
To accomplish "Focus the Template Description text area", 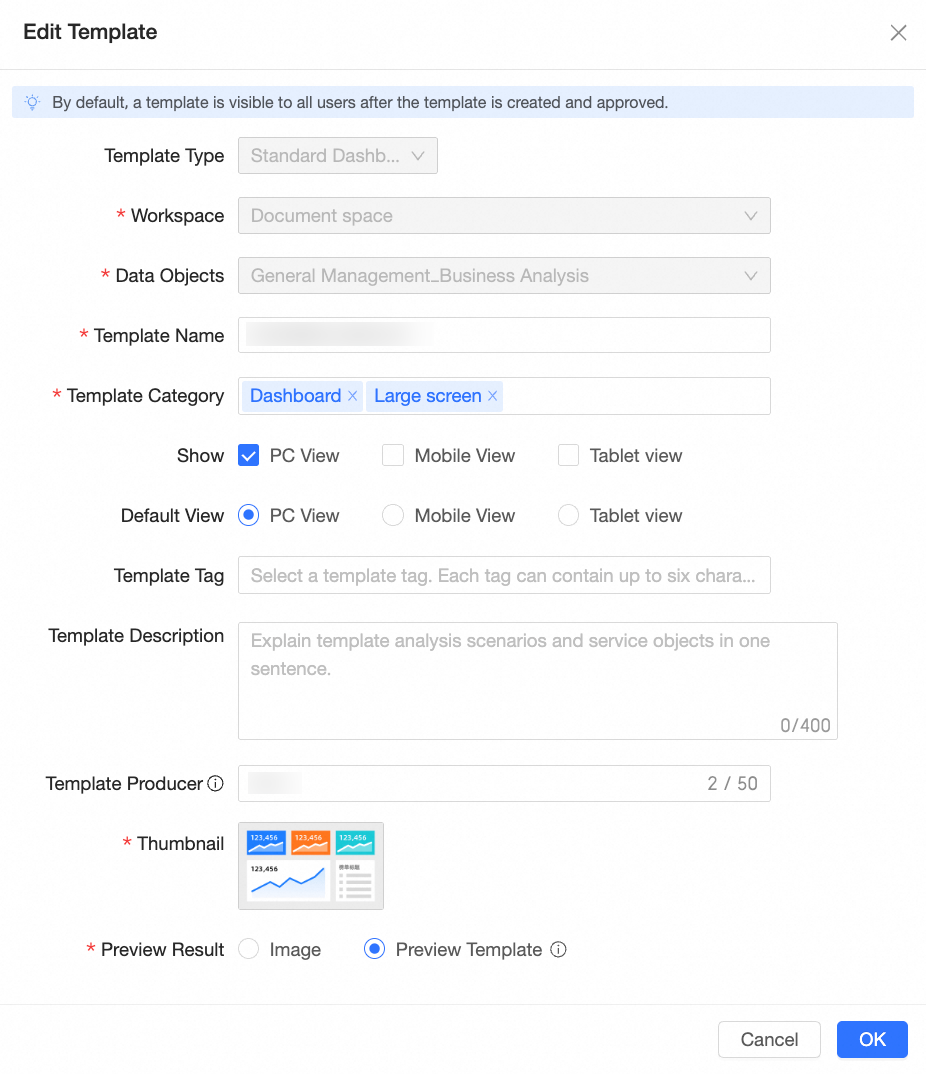I will click(x=537, y=681).
